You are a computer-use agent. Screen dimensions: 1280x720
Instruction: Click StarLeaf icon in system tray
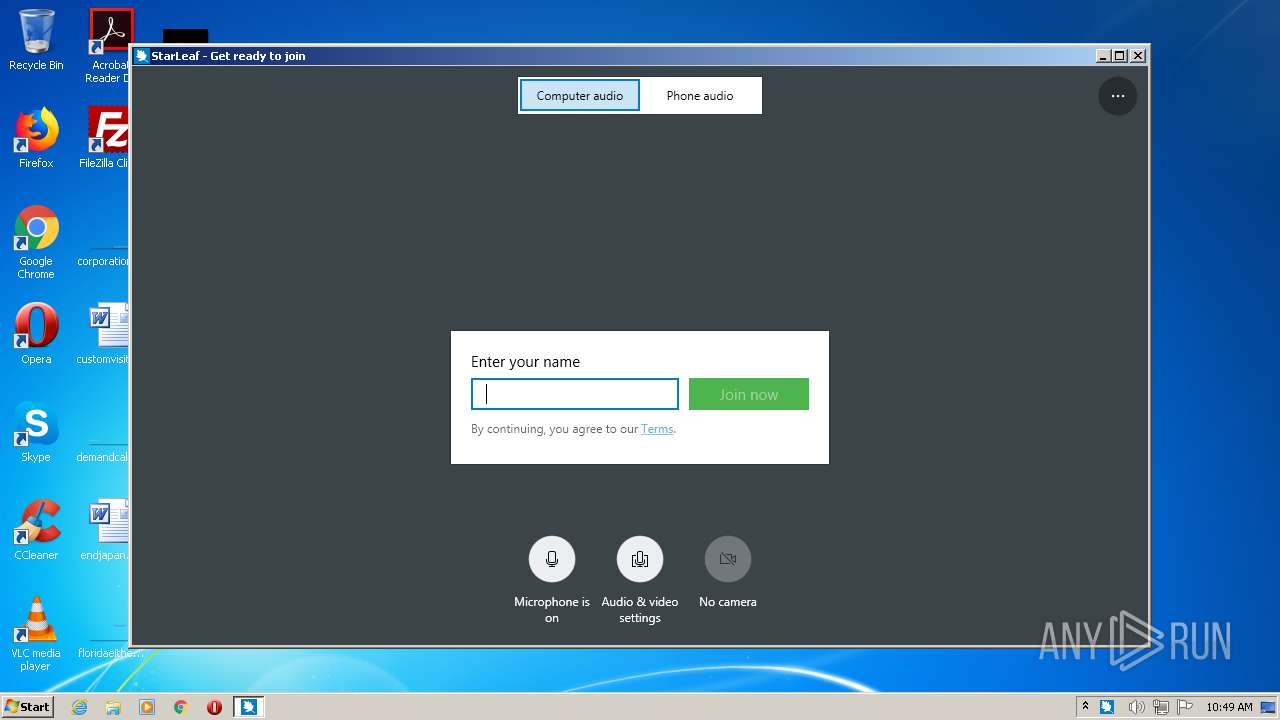1107,707
